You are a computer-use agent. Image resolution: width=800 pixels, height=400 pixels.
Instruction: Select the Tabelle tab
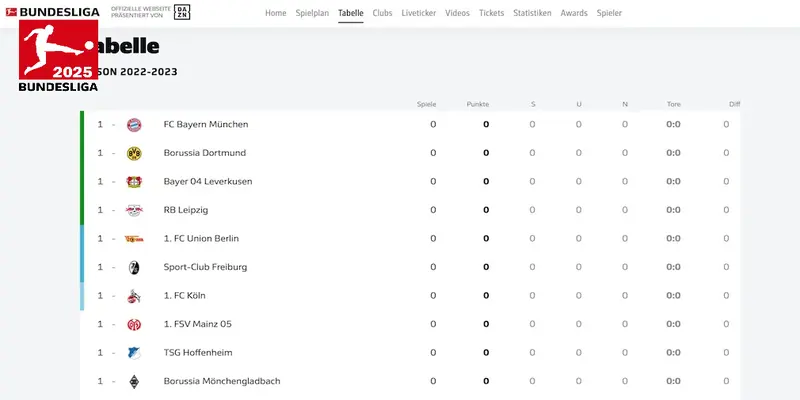pos(351,13)
